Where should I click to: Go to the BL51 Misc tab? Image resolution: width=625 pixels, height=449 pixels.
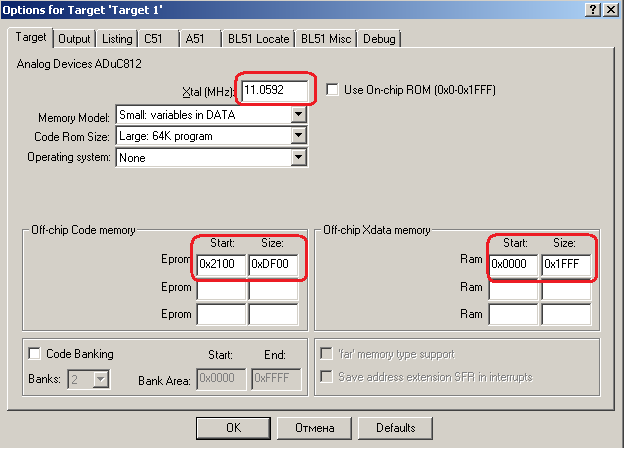[326, 39]
